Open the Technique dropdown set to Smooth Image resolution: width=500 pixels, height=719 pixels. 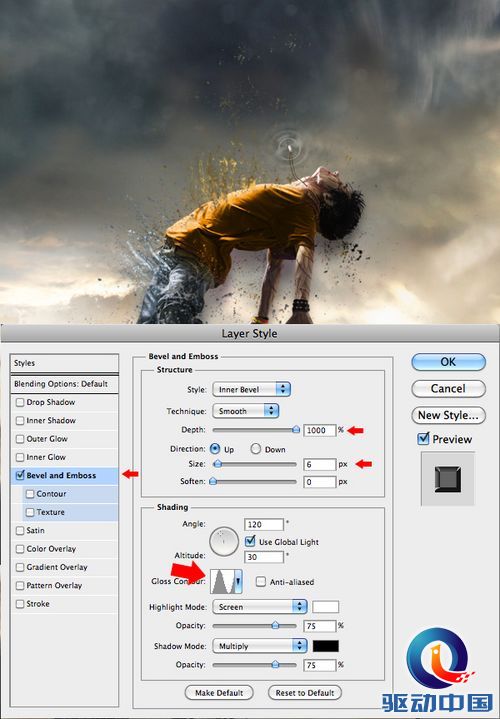[245, 411]
